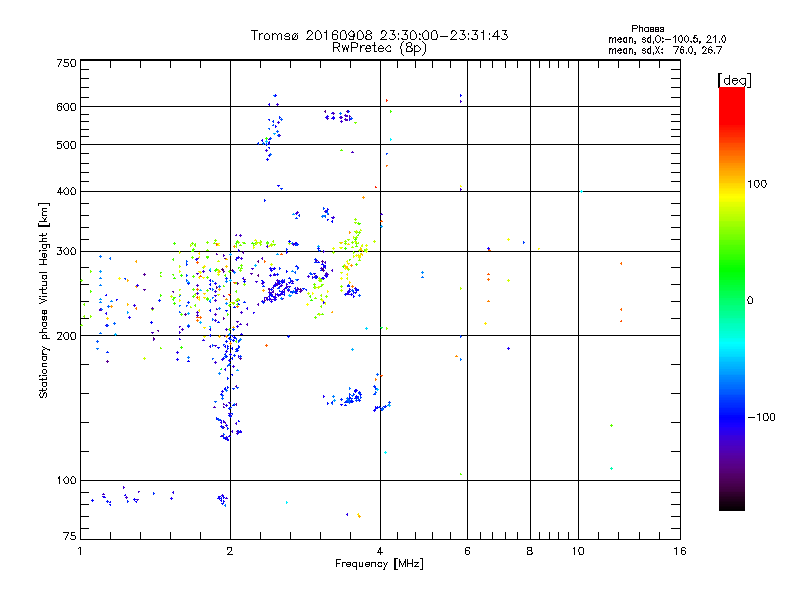
Task: Click y-axis tick label '200'
Action: [66, 336]
